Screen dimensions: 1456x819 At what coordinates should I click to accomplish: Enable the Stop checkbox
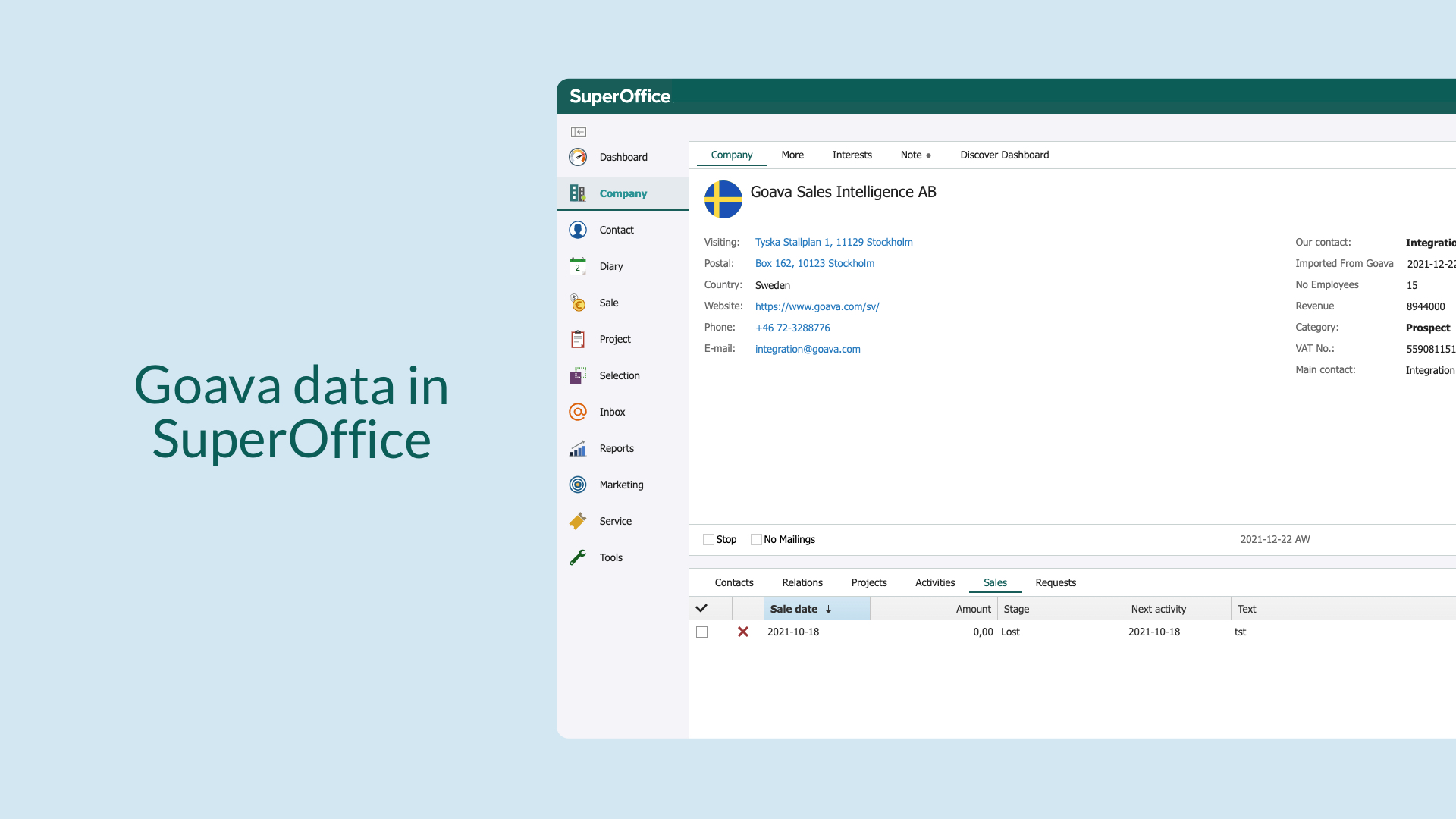708,540
